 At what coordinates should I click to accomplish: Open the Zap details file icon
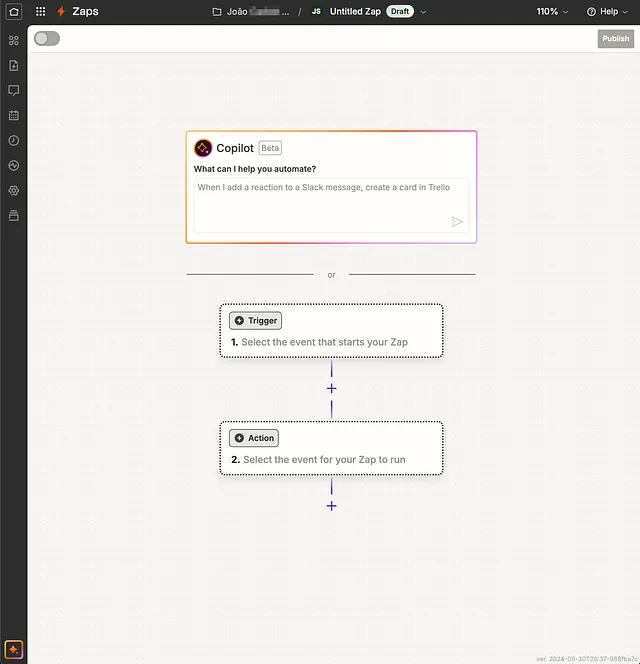coord(14,65)
